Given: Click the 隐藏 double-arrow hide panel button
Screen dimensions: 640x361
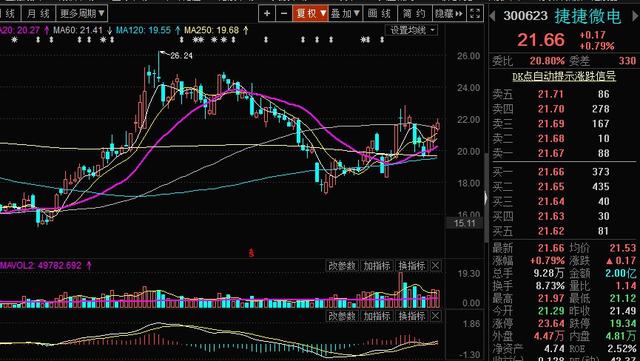Looking at the screenshot, I should coord(449,14).
